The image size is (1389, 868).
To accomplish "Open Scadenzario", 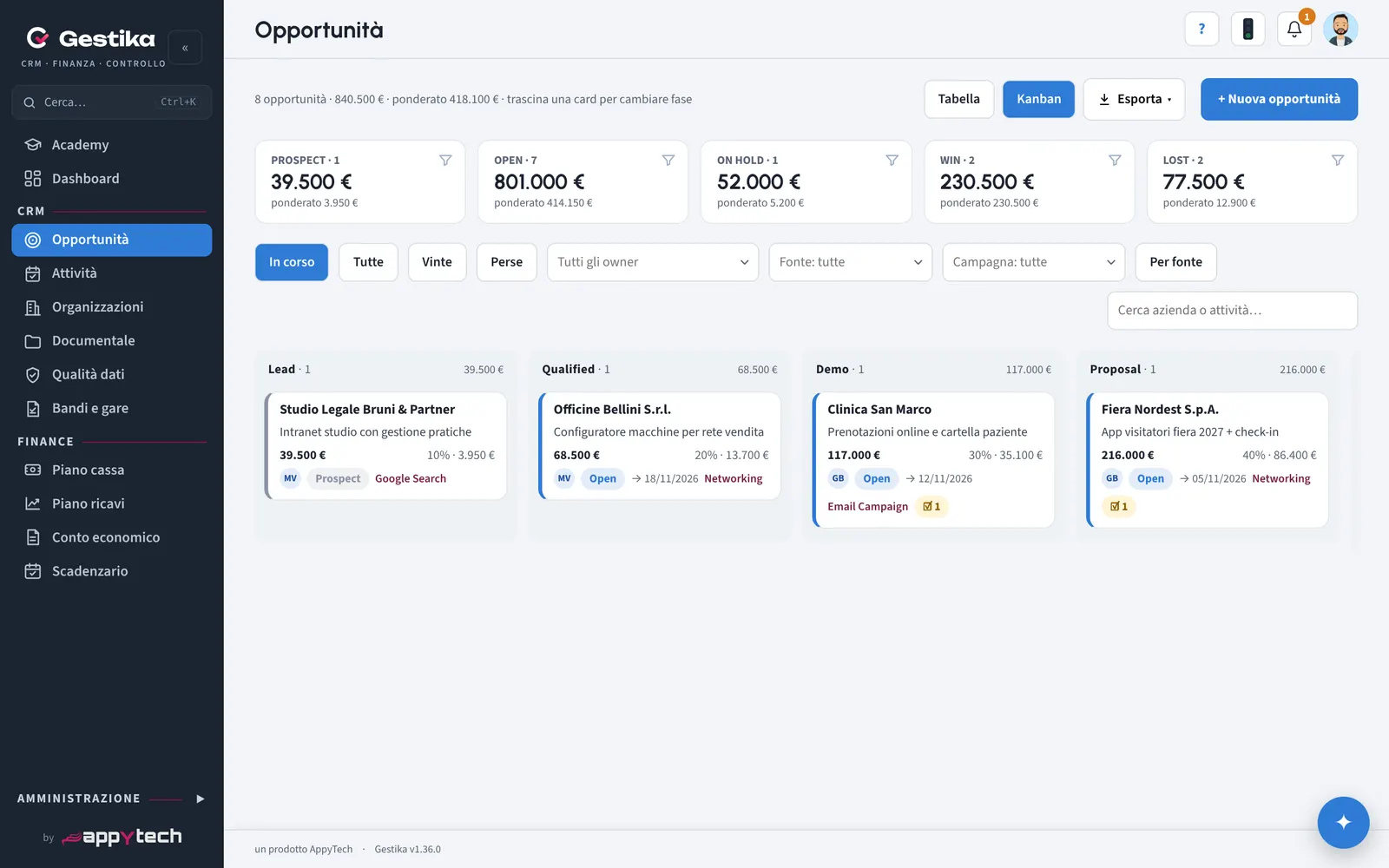I will coord(111,571).
